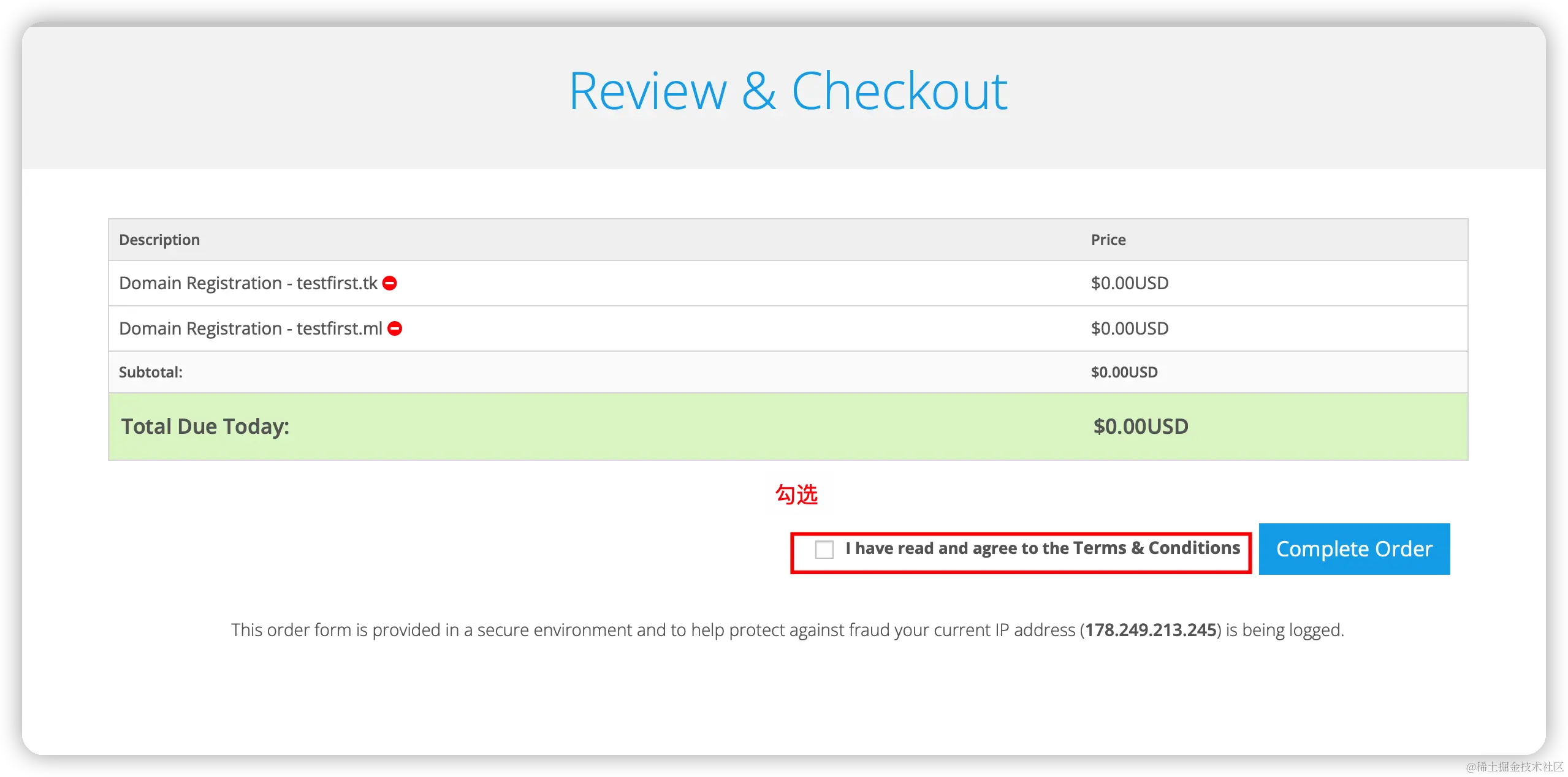Click the $0.00USD price for testfirst.tk

[x=1129, y=283]
